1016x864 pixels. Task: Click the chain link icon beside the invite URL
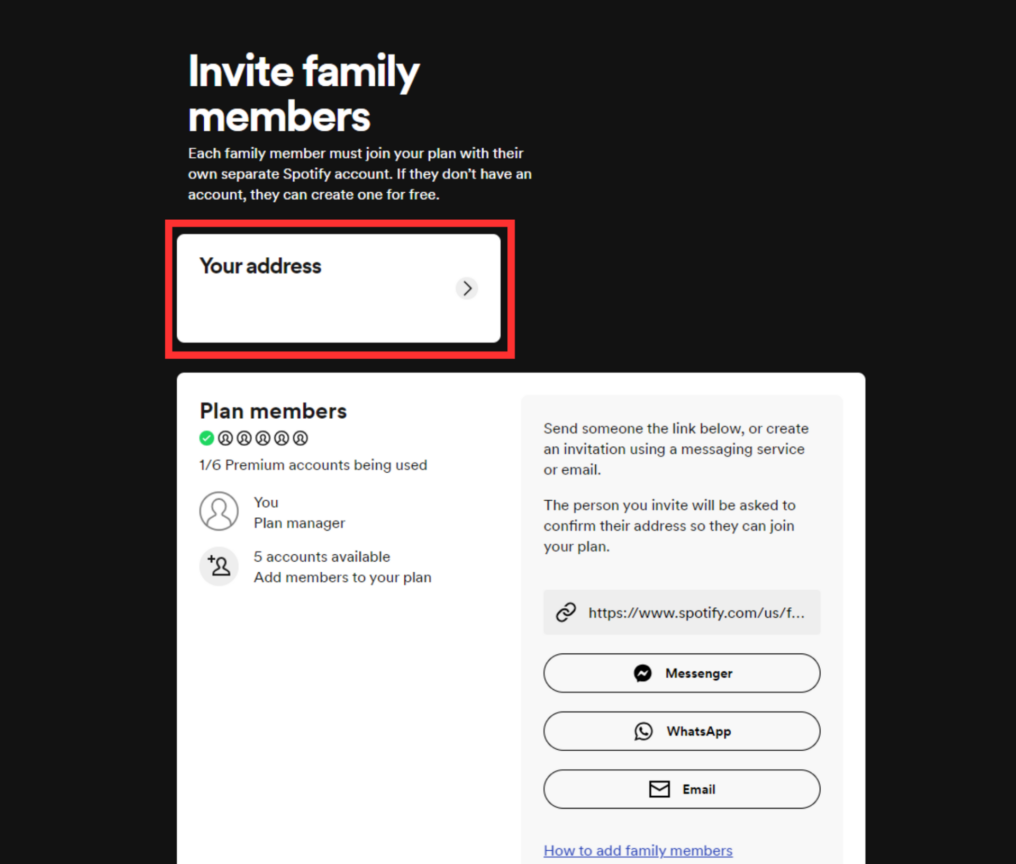pos(566,611)
